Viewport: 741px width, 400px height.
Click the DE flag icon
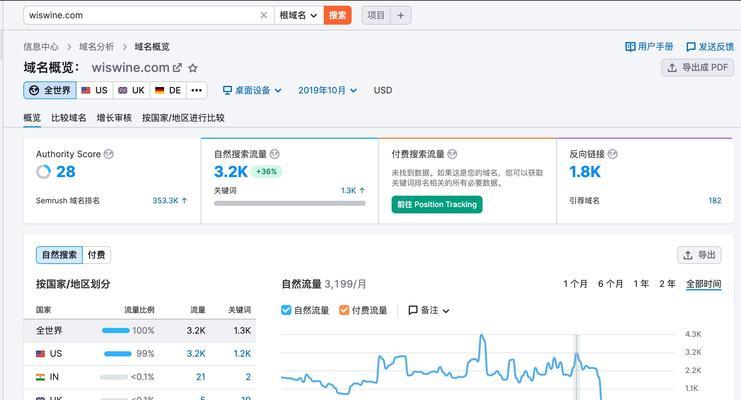(x=159, y=90)
